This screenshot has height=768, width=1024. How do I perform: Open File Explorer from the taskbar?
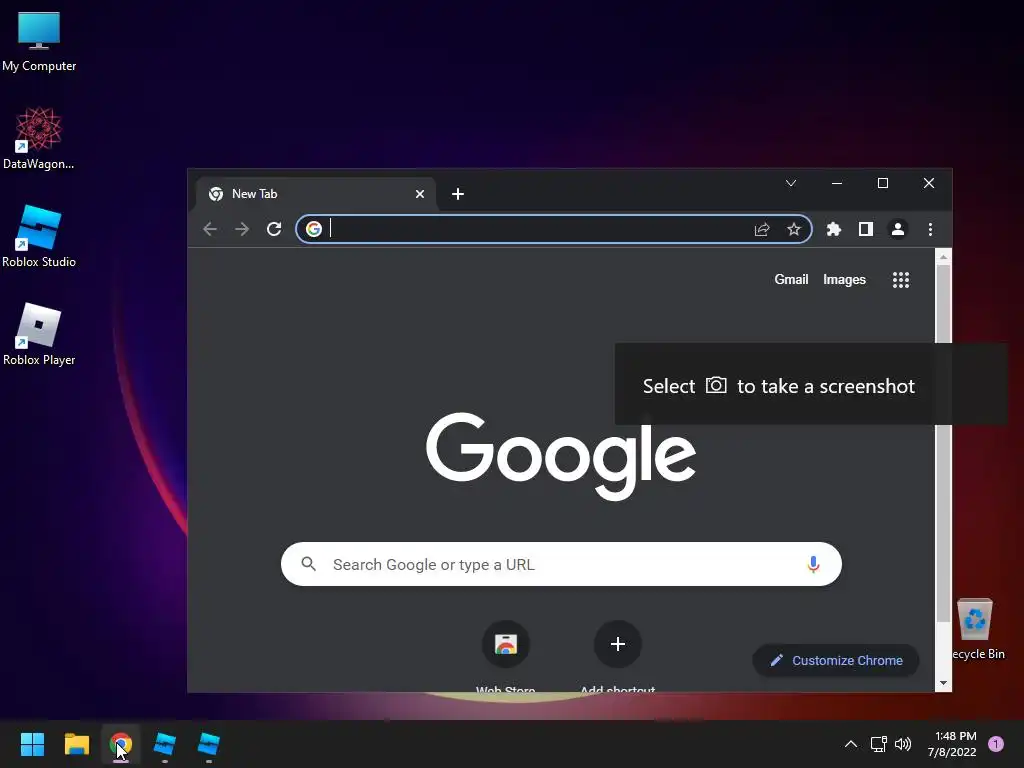coord(76,744)
